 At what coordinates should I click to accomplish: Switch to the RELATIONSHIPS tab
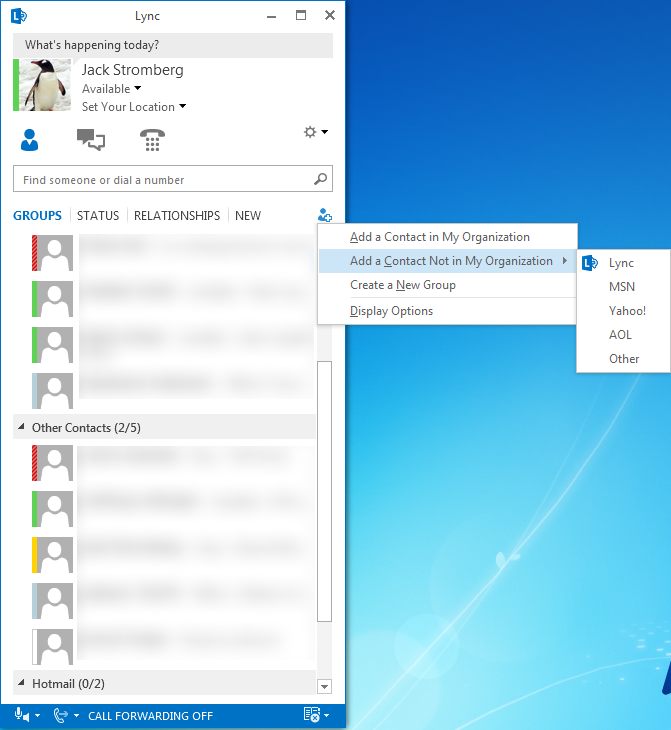(177, 216)
